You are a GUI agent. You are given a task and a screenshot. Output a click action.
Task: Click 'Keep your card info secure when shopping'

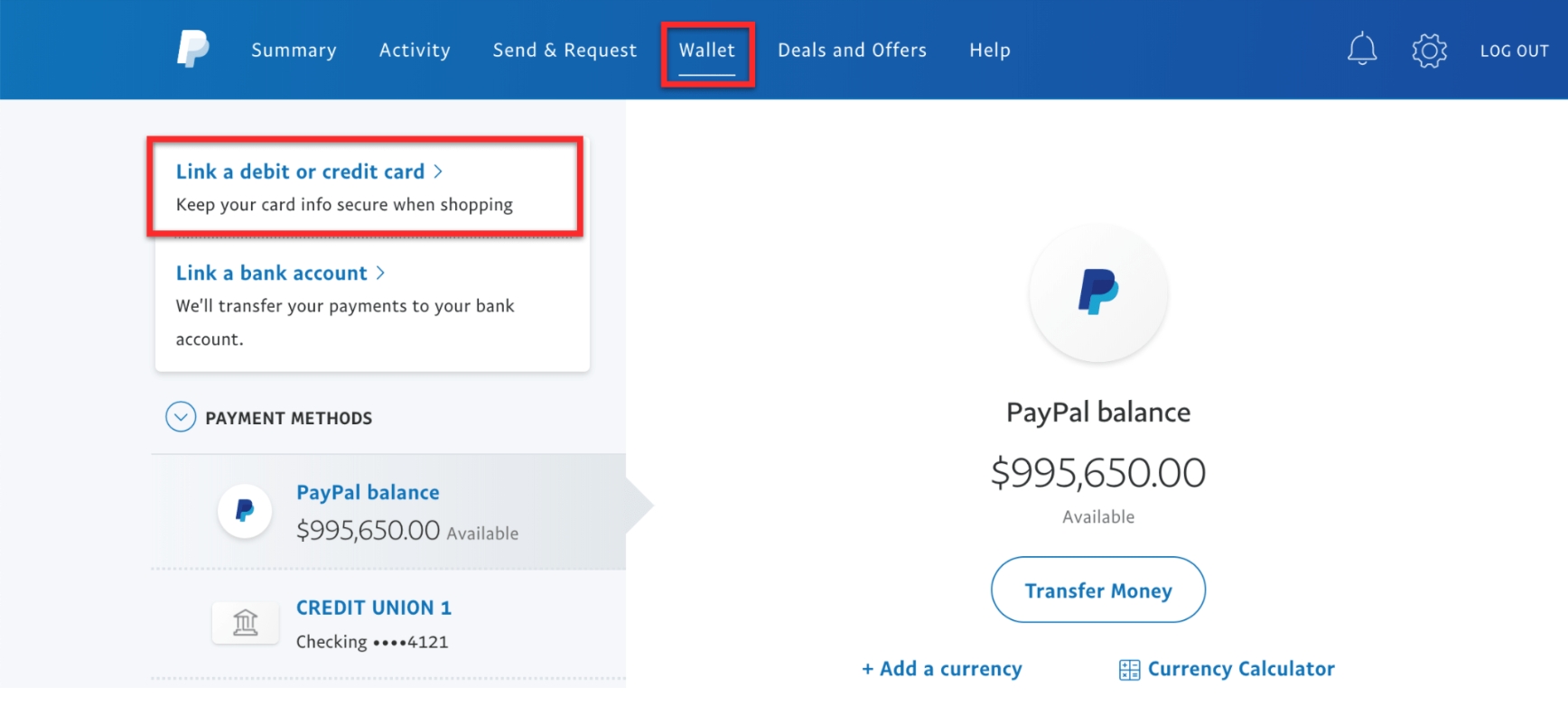344,205
